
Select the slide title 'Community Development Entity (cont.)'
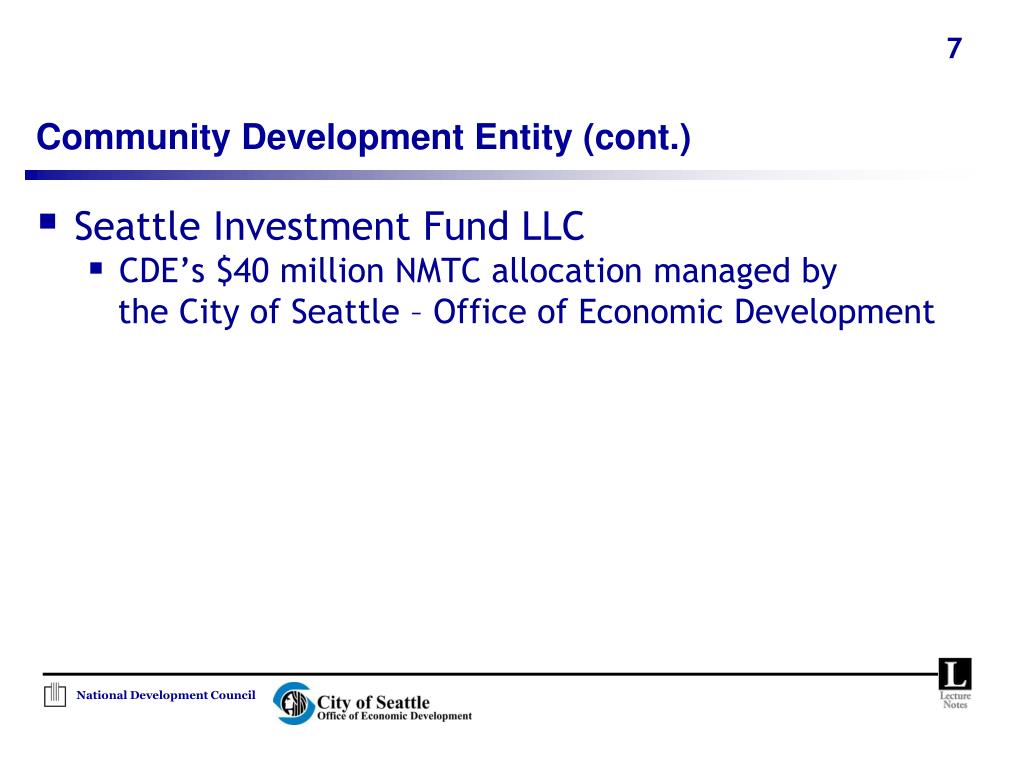[363, 137]
